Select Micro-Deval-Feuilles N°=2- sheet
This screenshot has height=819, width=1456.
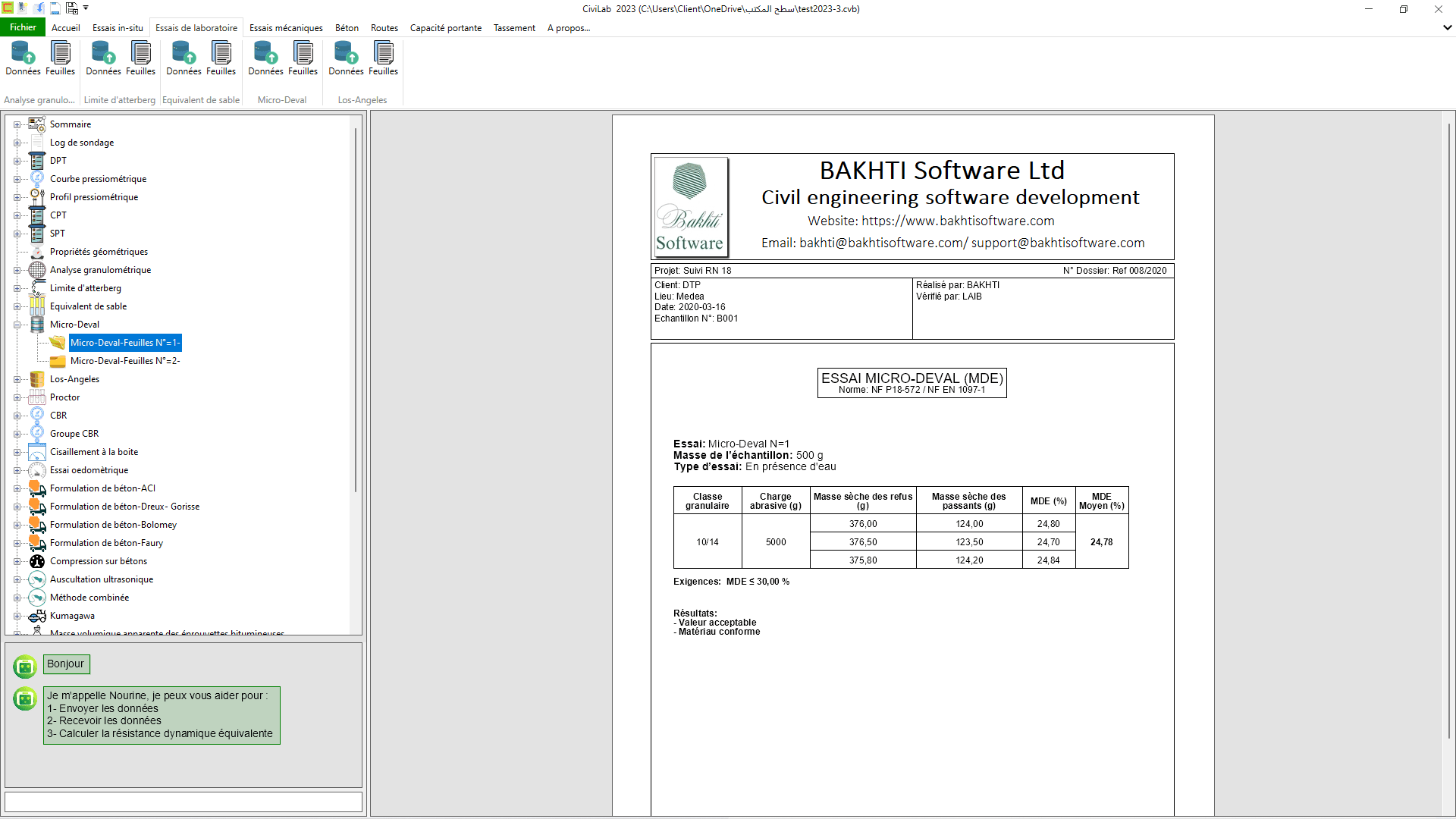tap(125, 361)
